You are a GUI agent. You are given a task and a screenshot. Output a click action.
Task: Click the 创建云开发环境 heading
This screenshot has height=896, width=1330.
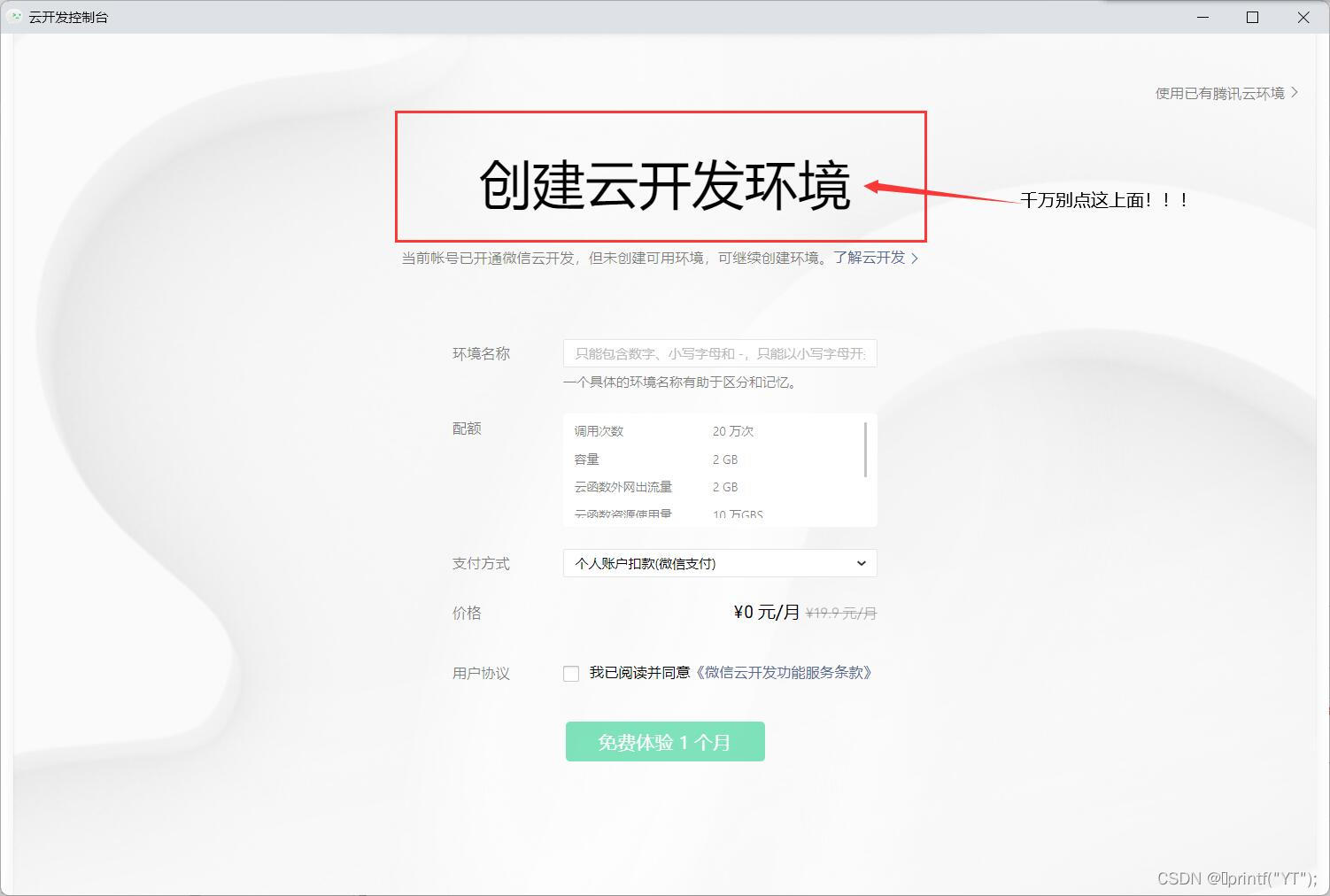[x=664, y=186]
